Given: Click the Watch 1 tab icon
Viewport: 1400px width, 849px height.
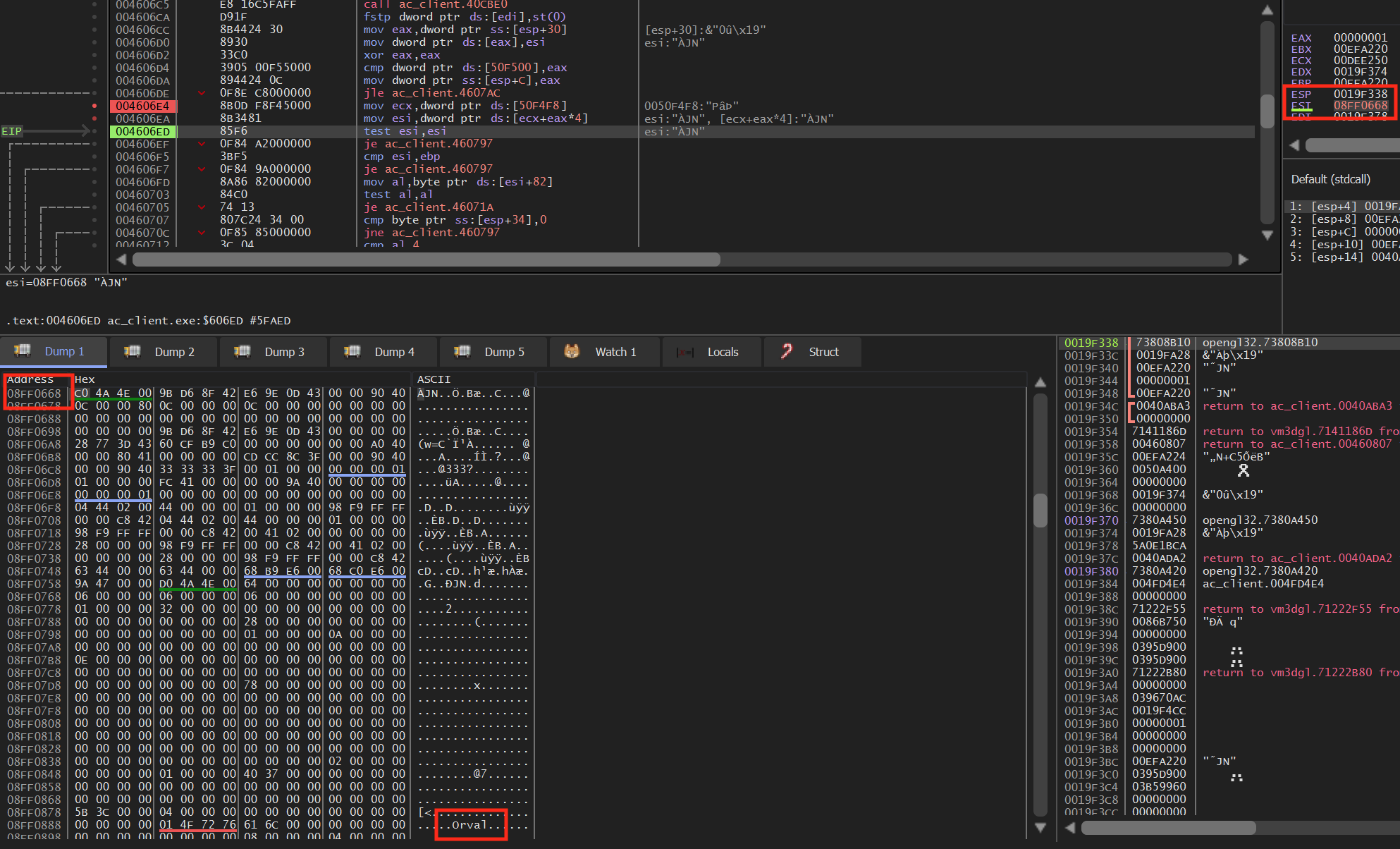Looking at the screenshot, I should pyautogui.click(x=572, y=350).
